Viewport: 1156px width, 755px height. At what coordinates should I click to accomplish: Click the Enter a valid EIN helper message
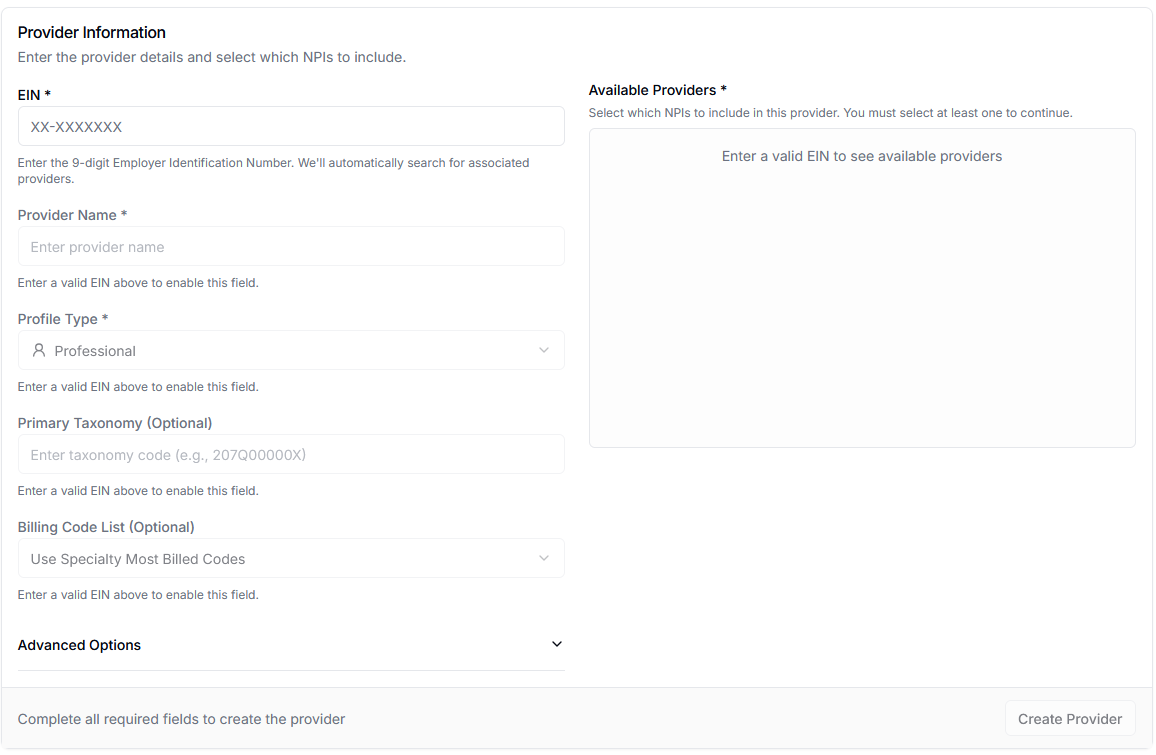138,282
